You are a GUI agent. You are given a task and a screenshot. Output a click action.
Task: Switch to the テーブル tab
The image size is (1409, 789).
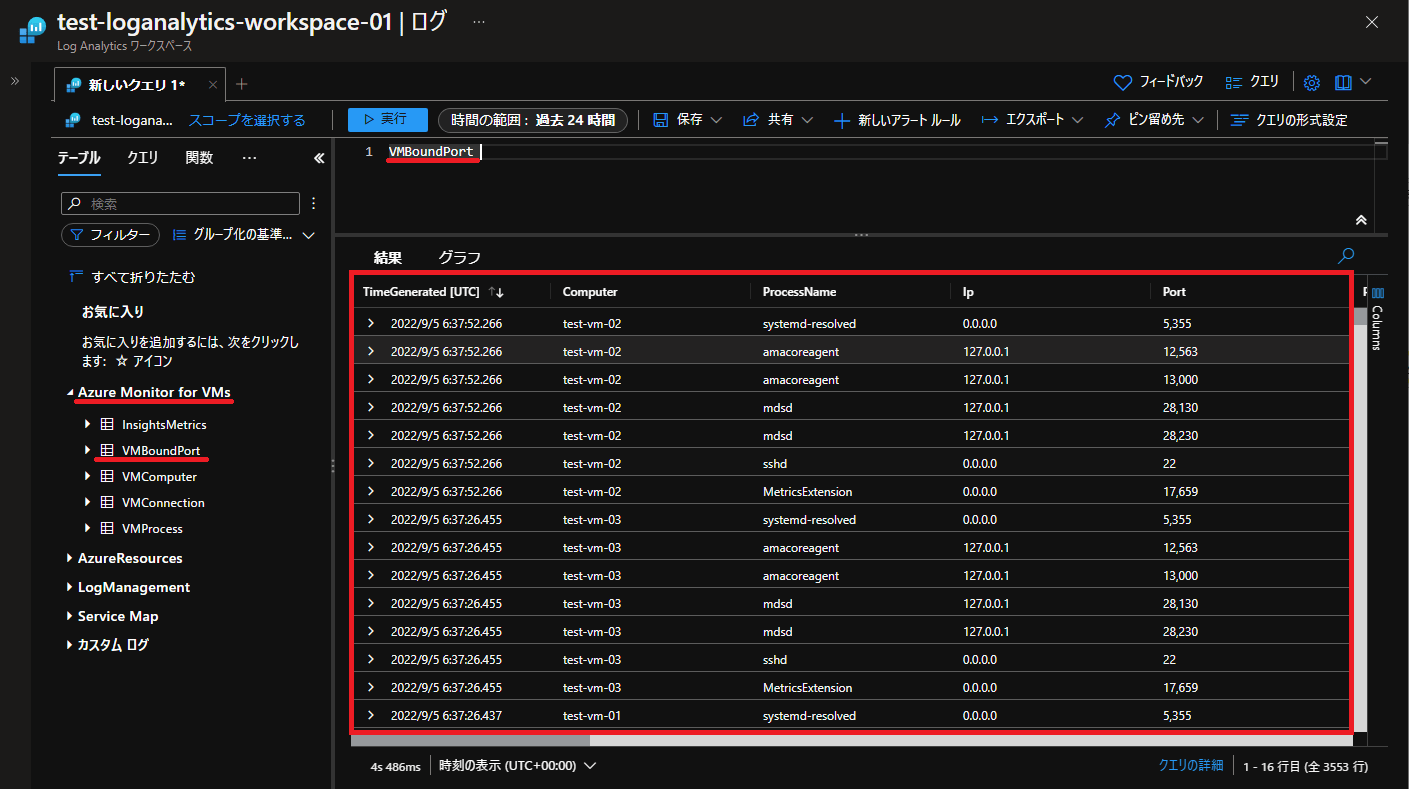click(78, 158)
